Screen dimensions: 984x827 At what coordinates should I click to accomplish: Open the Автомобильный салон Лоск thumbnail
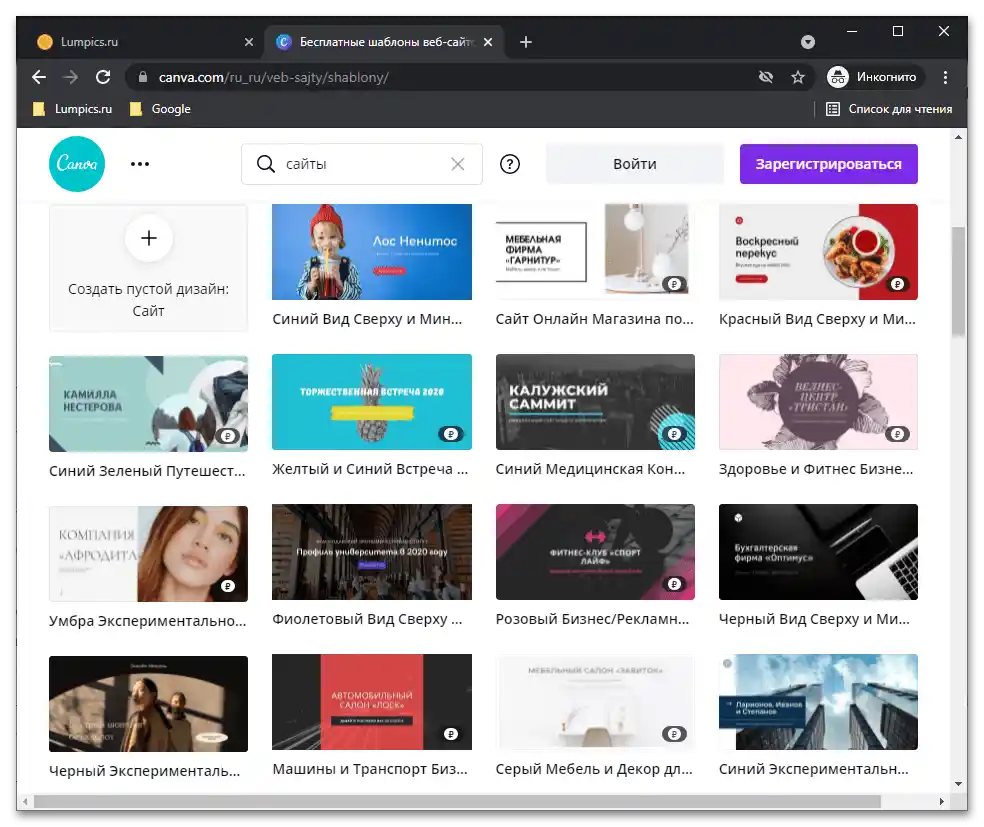click(x=372, y=702)
